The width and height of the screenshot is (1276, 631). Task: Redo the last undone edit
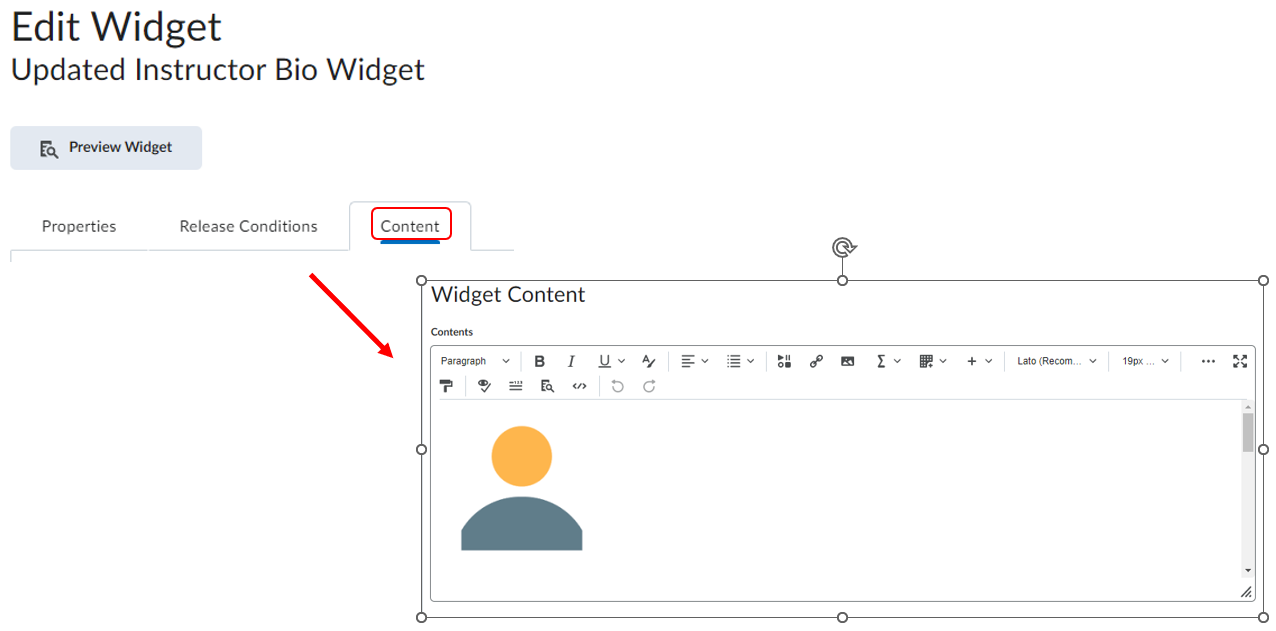pos(649,386)
